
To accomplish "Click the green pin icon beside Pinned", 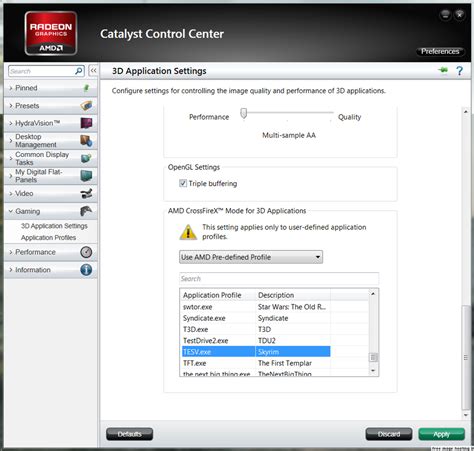I will point(86,88).
